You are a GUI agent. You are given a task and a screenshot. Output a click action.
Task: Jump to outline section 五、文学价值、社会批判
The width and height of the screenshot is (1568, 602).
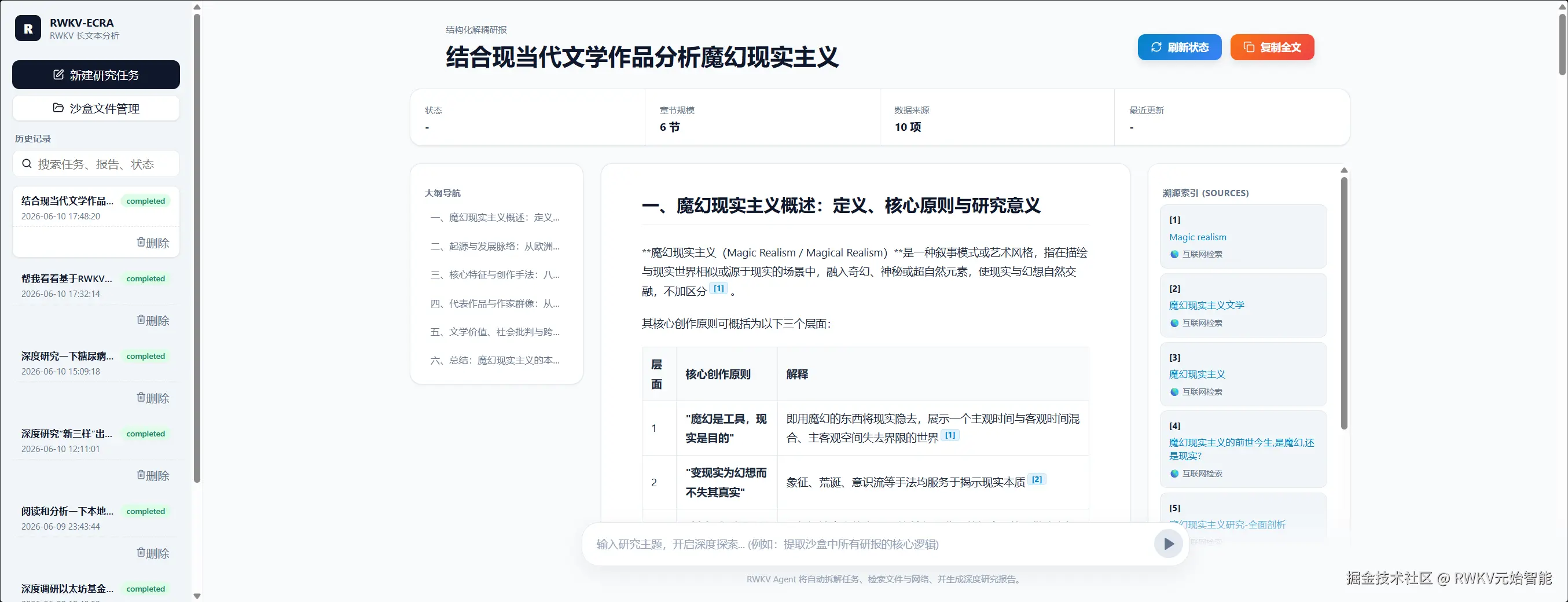(495, 332)
